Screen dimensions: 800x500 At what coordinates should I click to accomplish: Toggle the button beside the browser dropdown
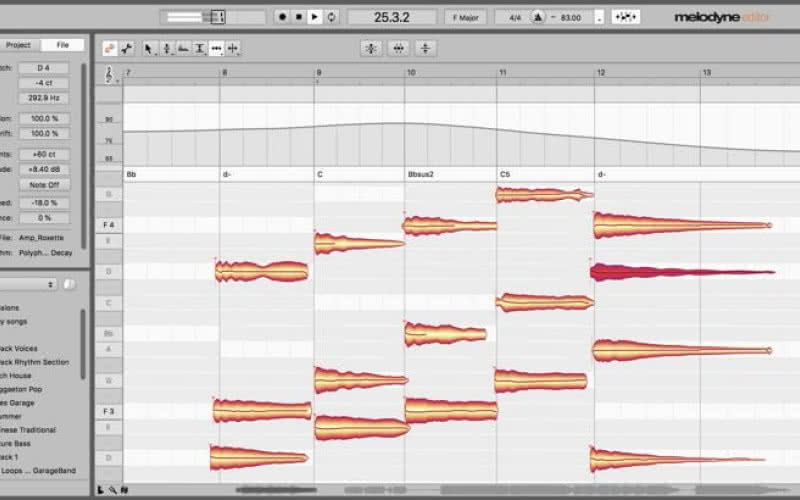[x=69, y=284]
